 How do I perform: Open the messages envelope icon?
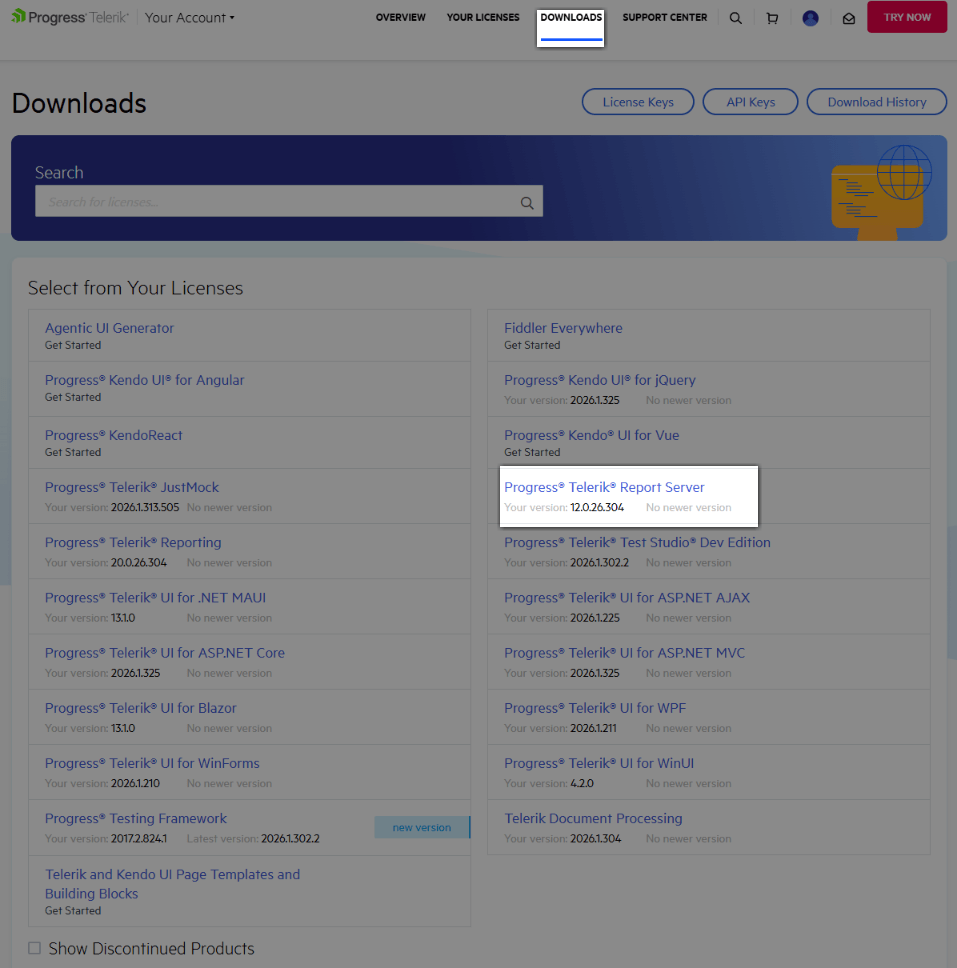pos(849,17)
